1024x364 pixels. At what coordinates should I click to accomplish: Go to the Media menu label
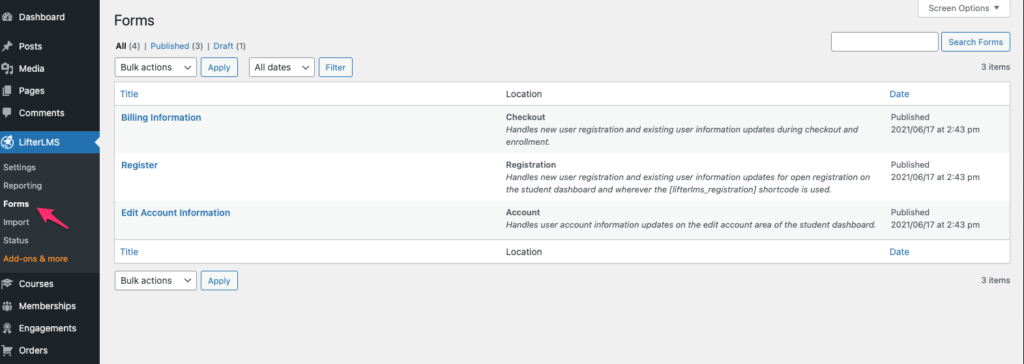(x=31, y=69)
